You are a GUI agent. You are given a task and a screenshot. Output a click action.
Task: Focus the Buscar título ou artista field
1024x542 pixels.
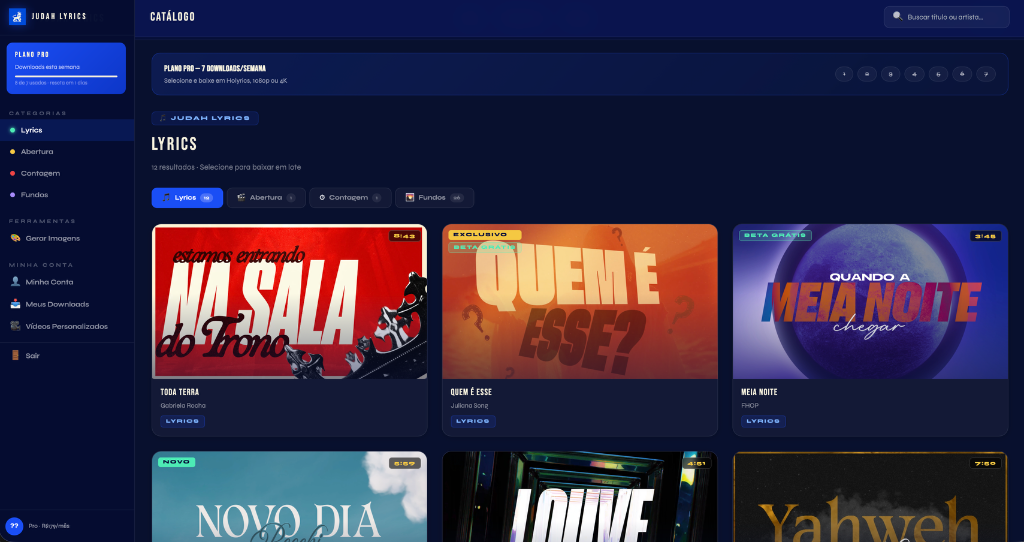946,17
